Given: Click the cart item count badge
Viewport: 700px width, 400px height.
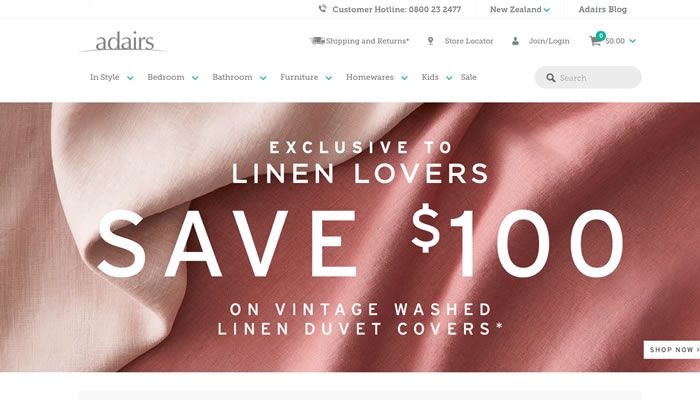Looking at the screenshot, I should coord(601,36).
